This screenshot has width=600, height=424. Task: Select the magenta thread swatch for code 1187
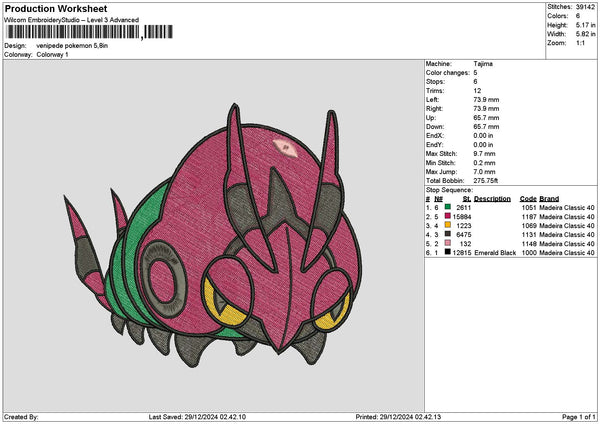click(x=447, y=216)
